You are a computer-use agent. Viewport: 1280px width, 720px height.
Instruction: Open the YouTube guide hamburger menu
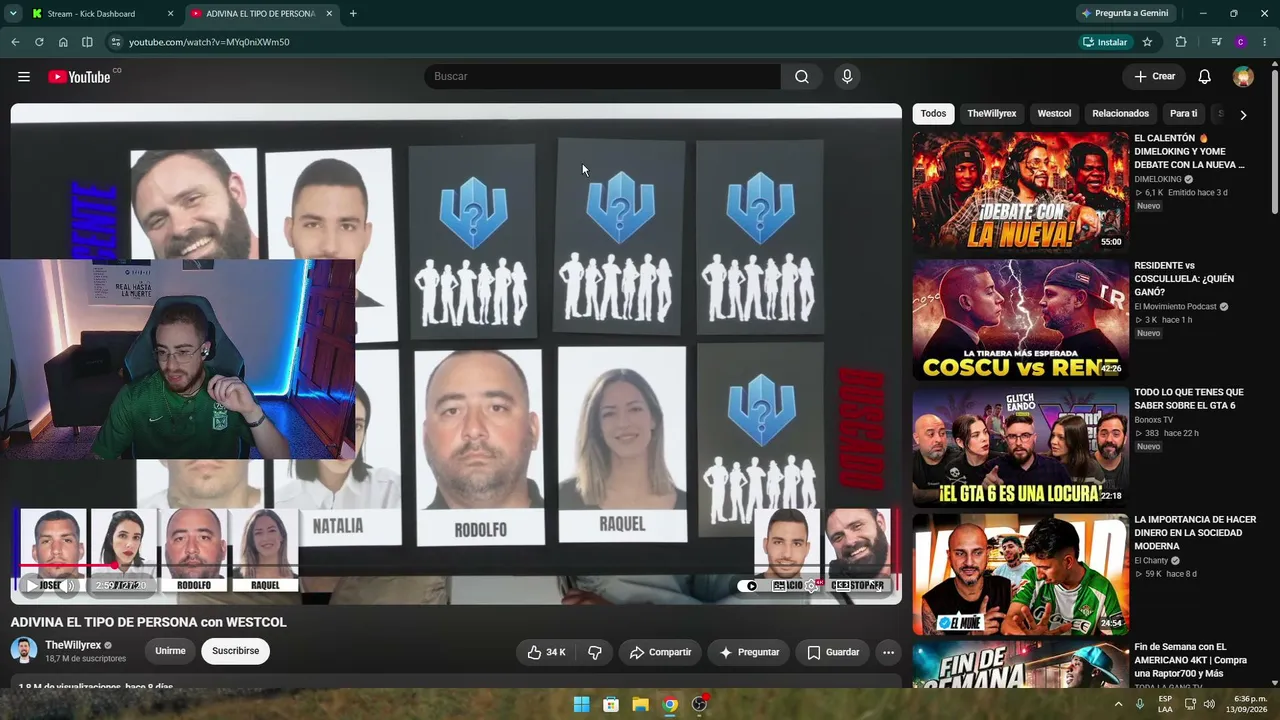point(24,77)
